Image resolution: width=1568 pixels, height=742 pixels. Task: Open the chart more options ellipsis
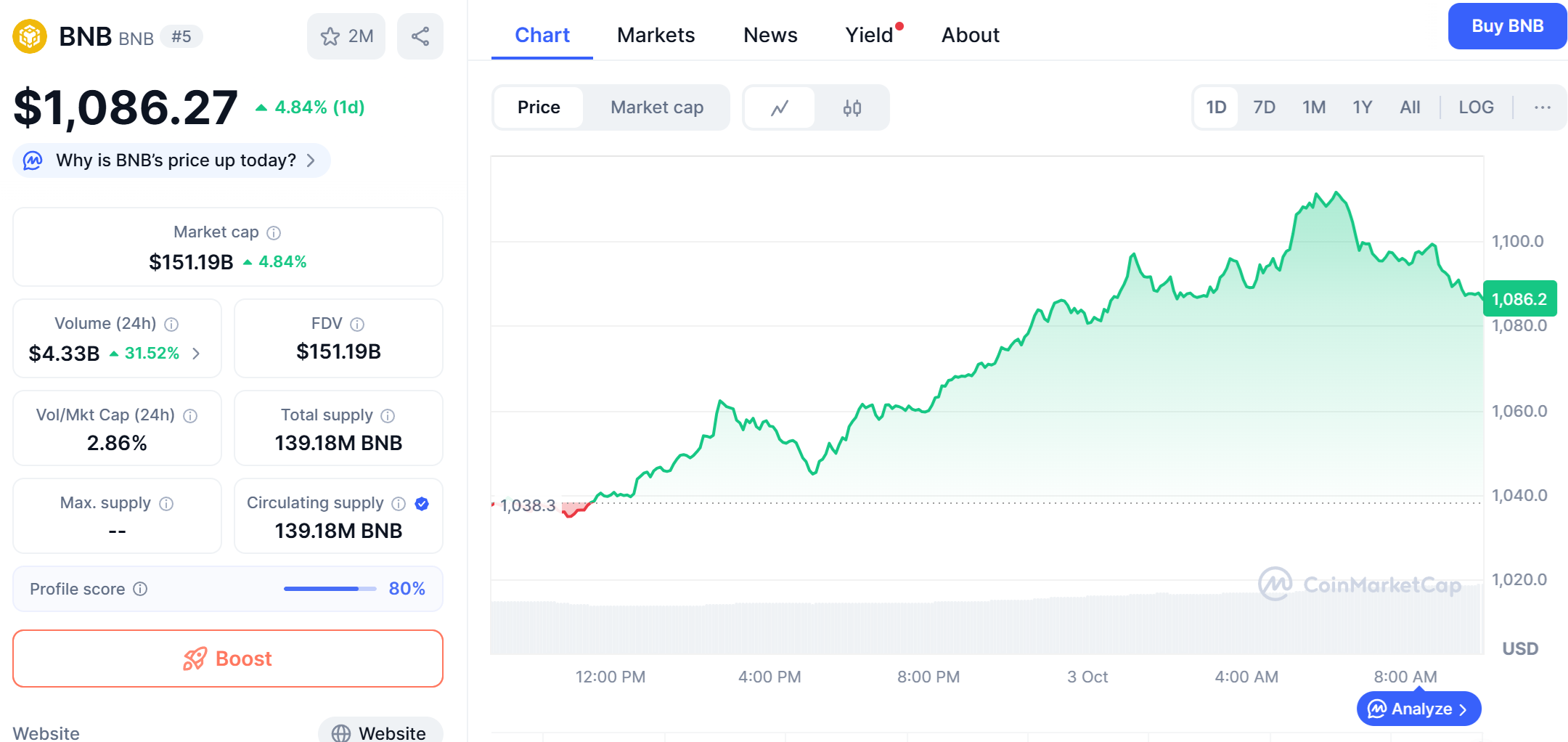point(1543,107)
